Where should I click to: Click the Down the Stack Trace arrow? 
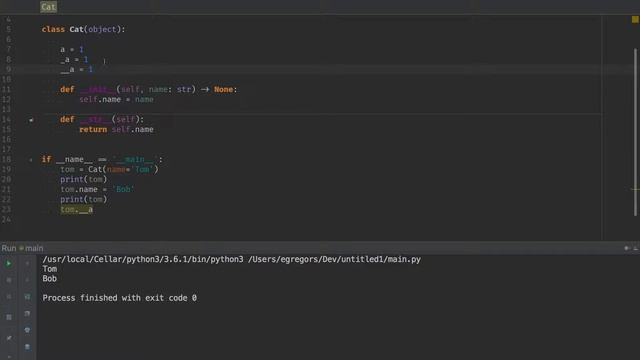click(27, 280)
